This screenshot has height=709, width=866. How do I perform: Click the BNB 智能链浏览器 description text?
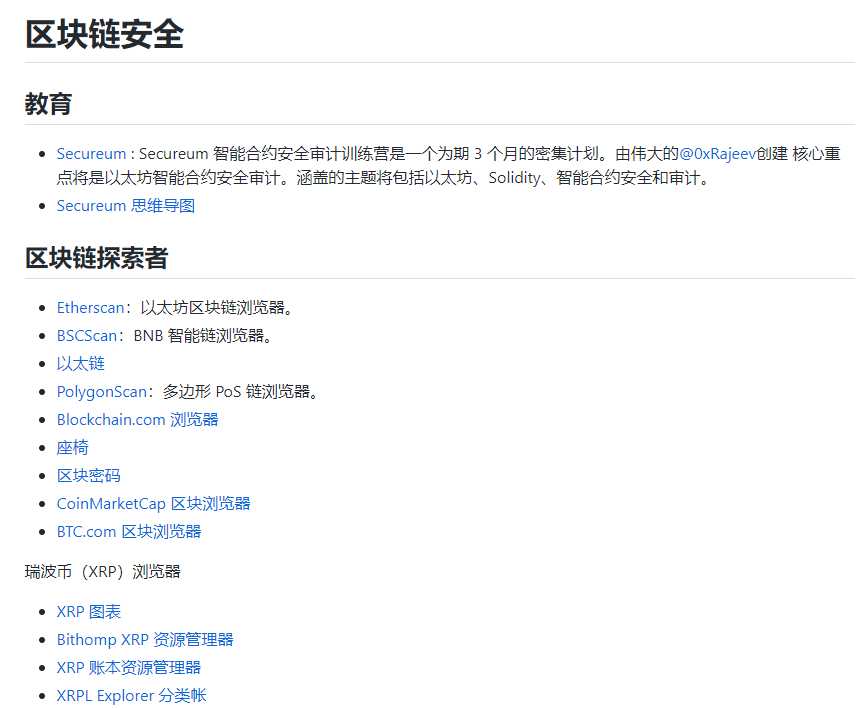pyautogui.click(x=203, y=336)
